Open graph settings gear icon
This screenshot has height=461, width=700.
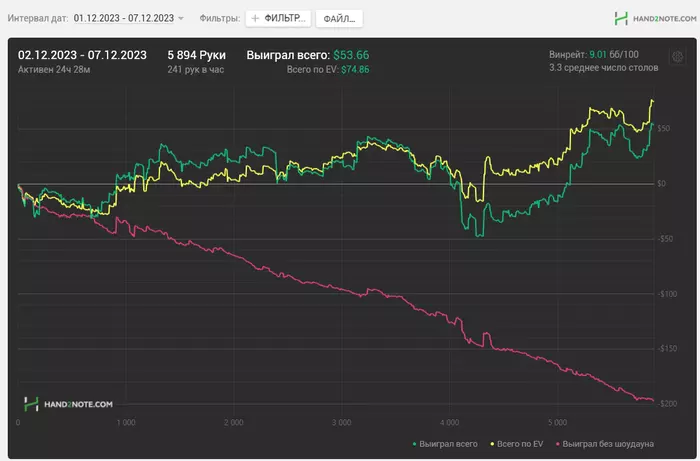pyautogui.click(x=678, y=57)
